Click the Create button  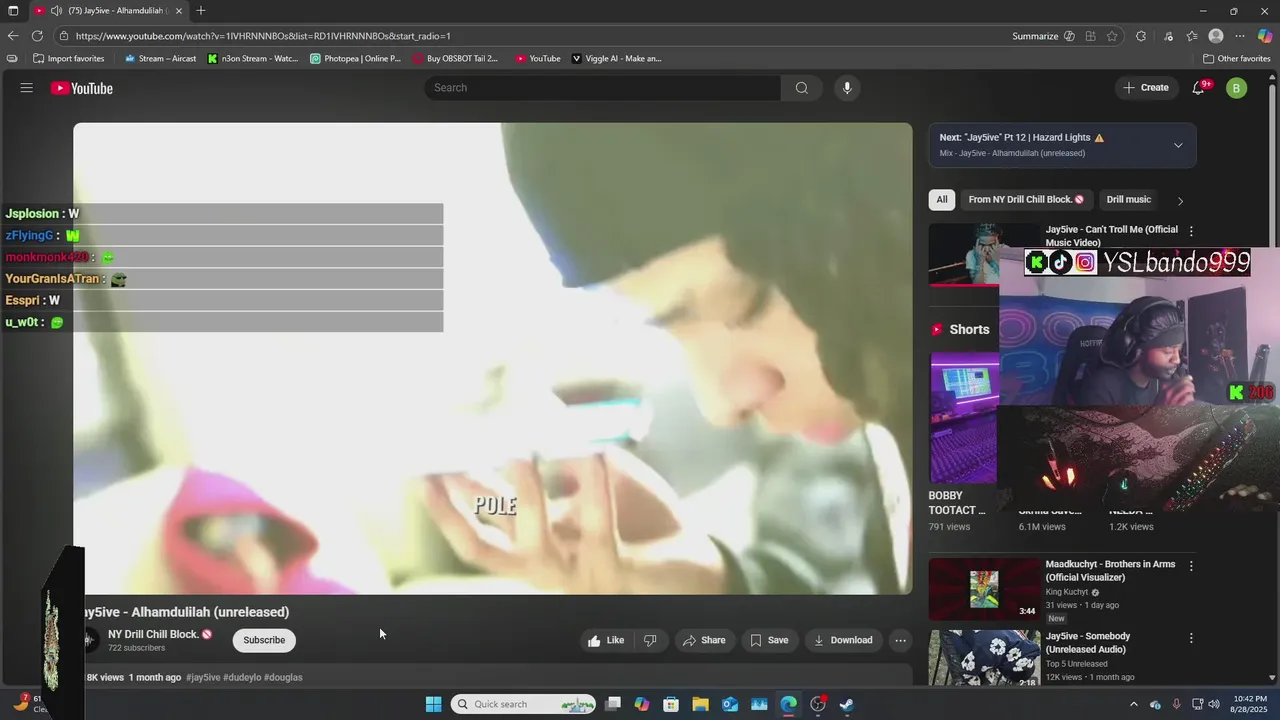coord(1146,88)
